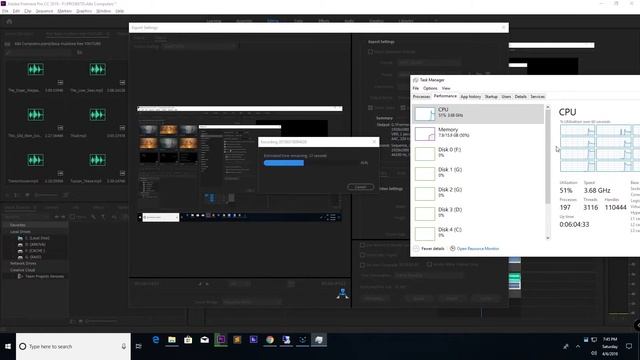Switch to the Startup tab in Task Manager

(491, 97)
